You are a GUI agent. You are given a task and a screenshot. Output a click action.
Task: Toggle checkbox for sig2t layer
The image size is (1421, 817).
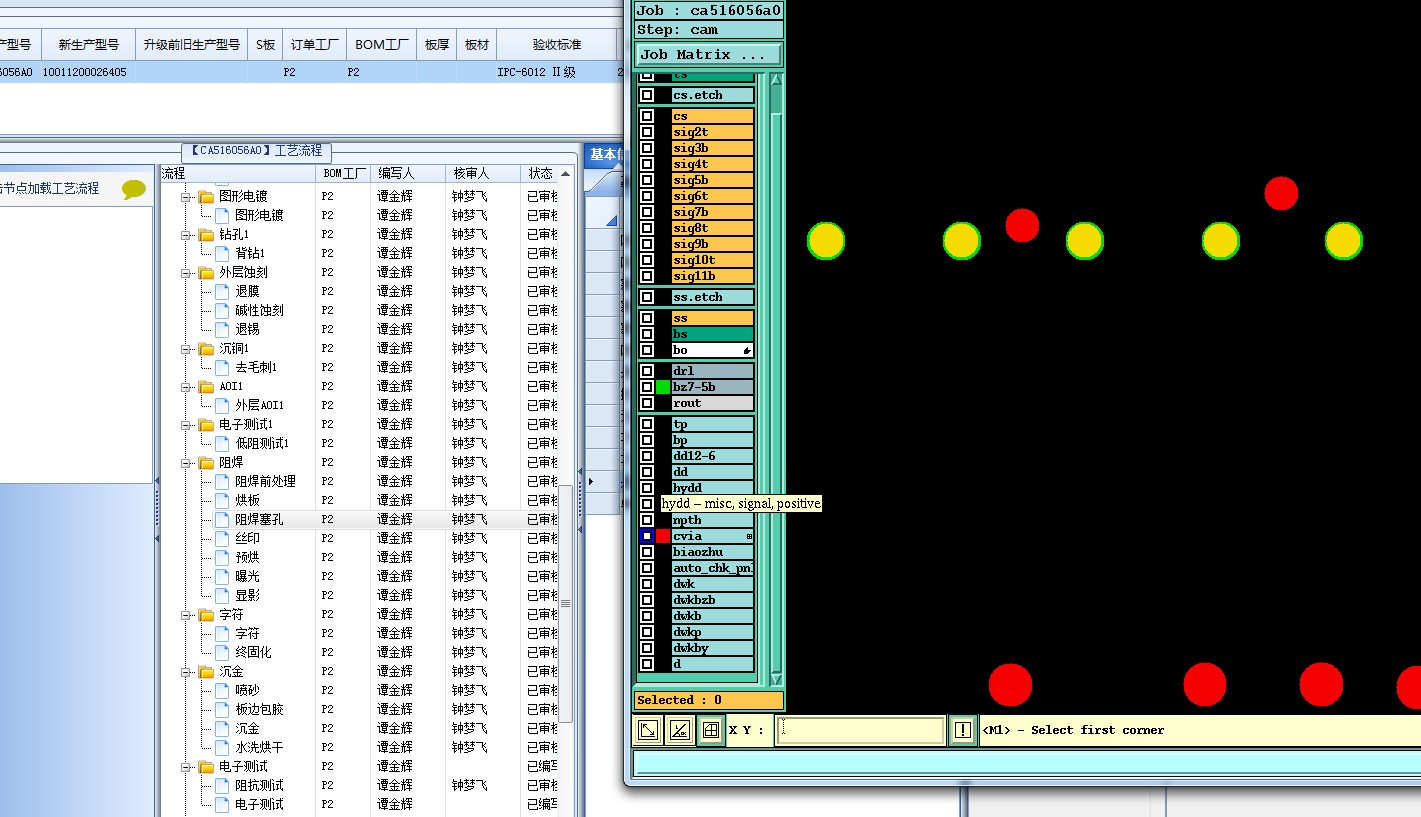coord(647,132)
